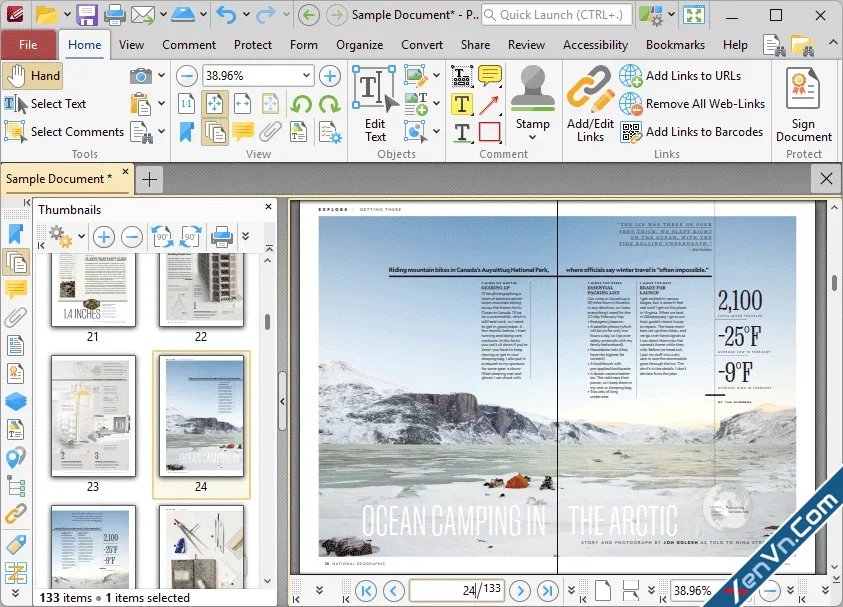Open the Accessibility ribbon tab

click(595, 45)
